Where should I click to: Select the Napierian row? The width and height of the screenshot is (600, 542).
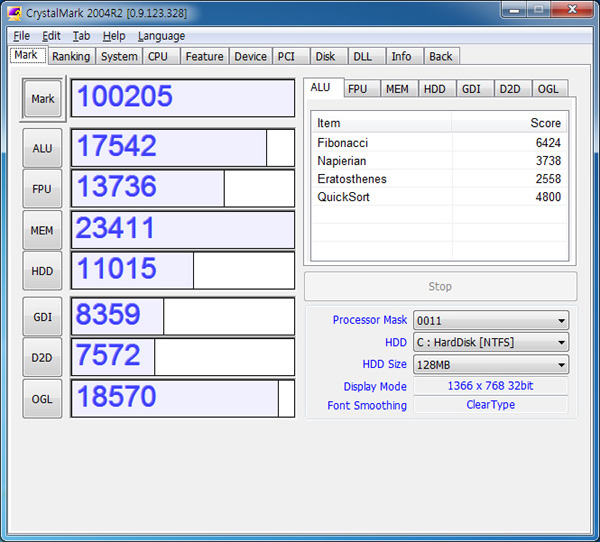click(x=439, y=161)
